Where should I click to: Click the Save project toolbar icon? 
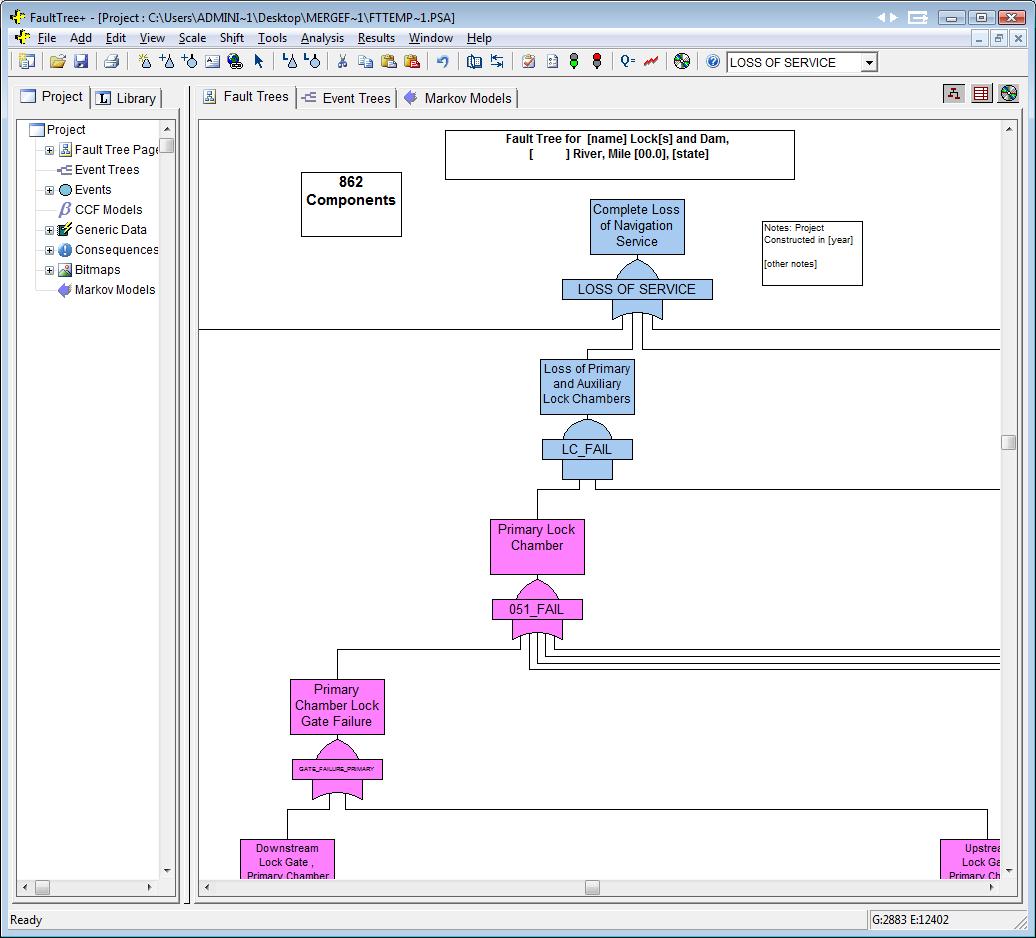[x=81, y=62]
